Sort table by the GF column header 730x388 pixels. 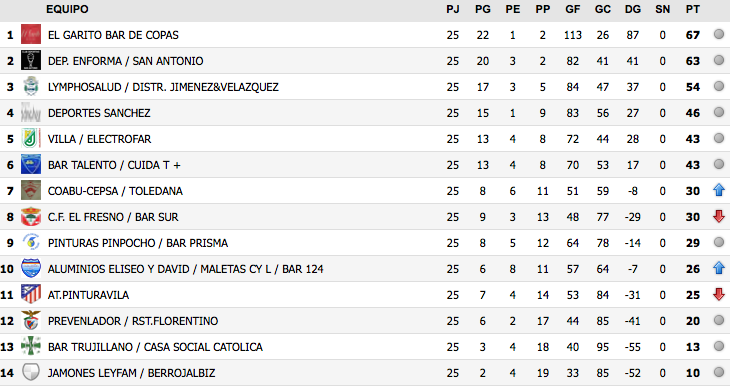point(572,9)
